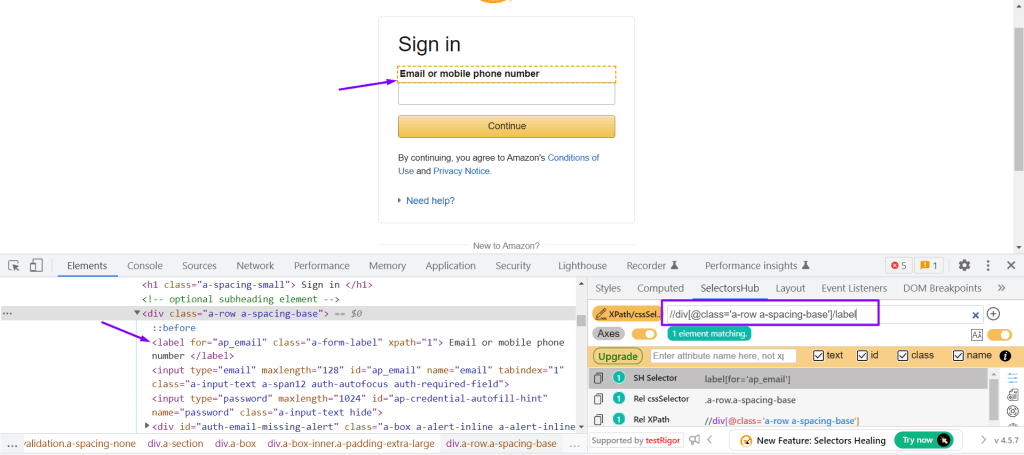Uncheck the text attribute checkbox

819,356
